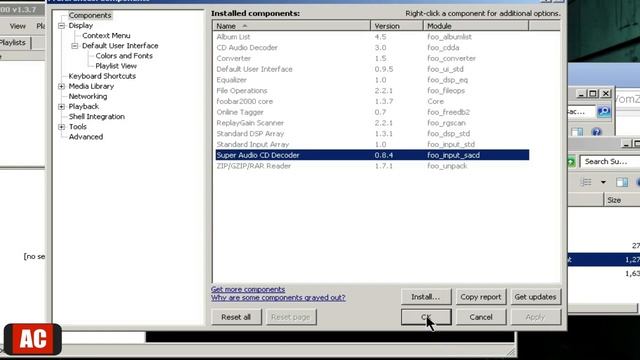Select Shell Integration in the tree
This screenshot has height=360, width=640.
(x=97, y=116)
